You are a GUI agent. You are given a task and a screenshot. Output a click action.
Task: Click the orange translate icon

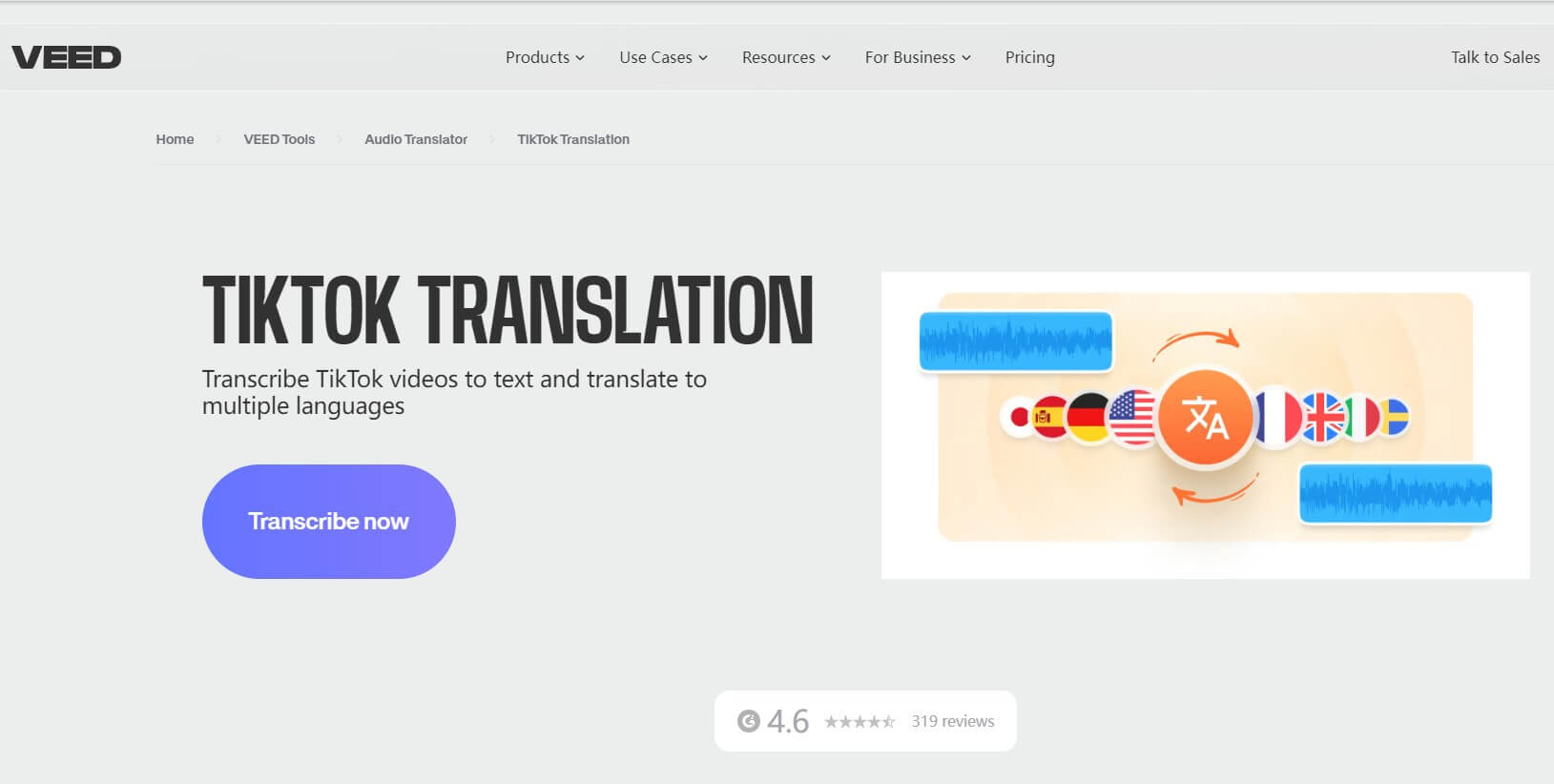pyautogui.click(x=1206, y=418)
